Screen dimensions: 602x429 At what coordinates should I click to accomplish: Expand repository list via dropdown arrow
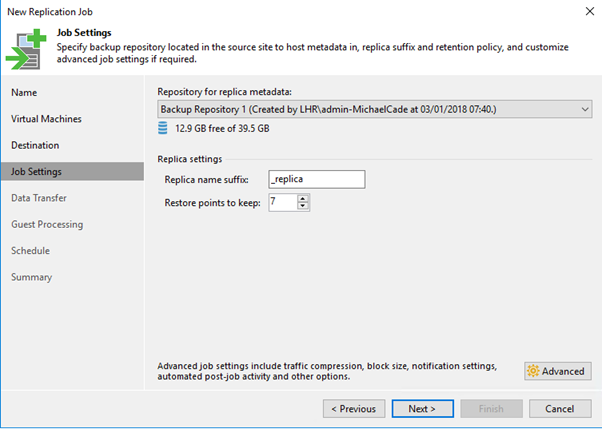coord(585,109)
